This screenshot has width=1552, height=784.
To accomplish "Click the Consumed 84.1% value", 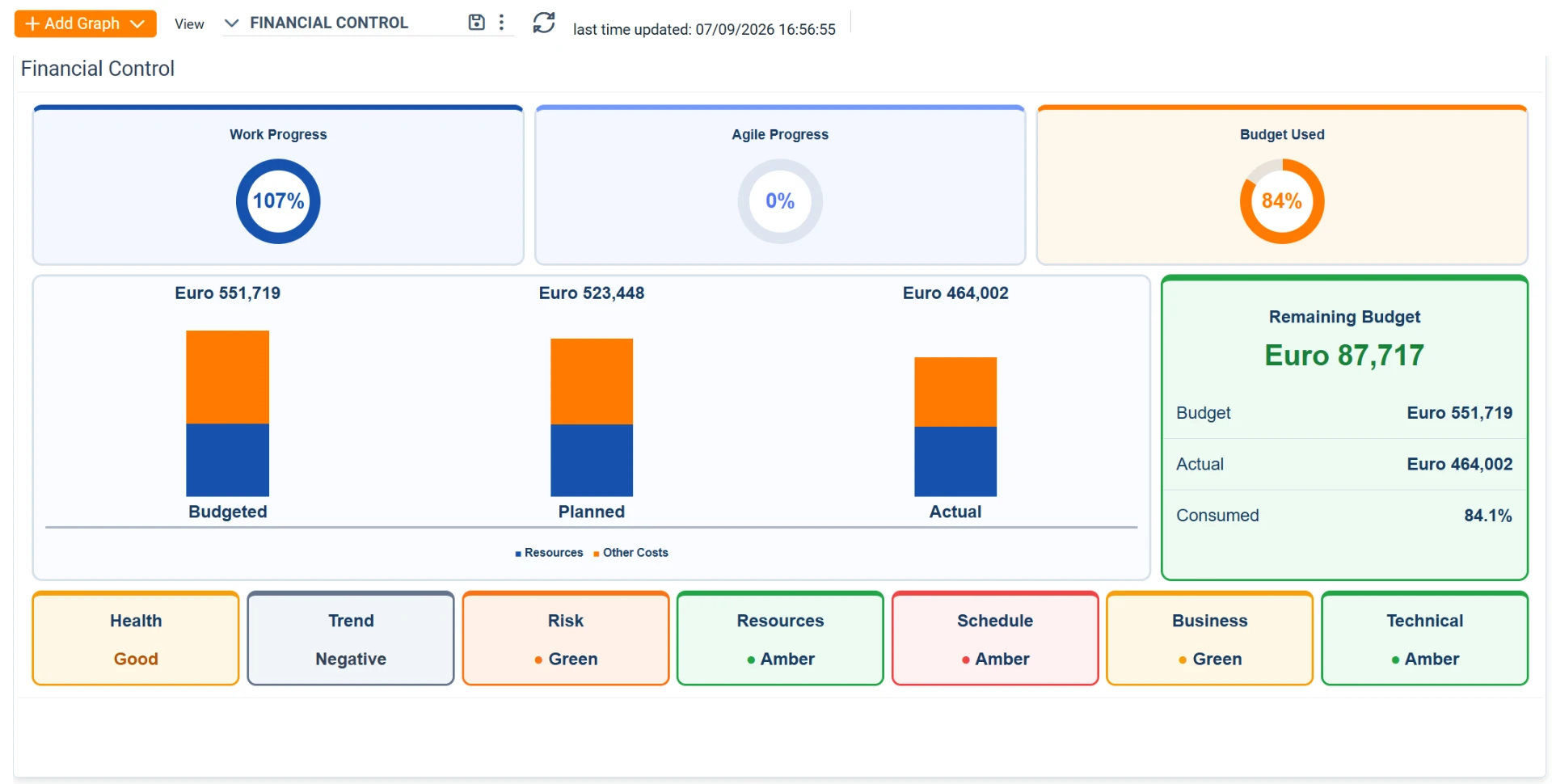I will click(1488, 516).
